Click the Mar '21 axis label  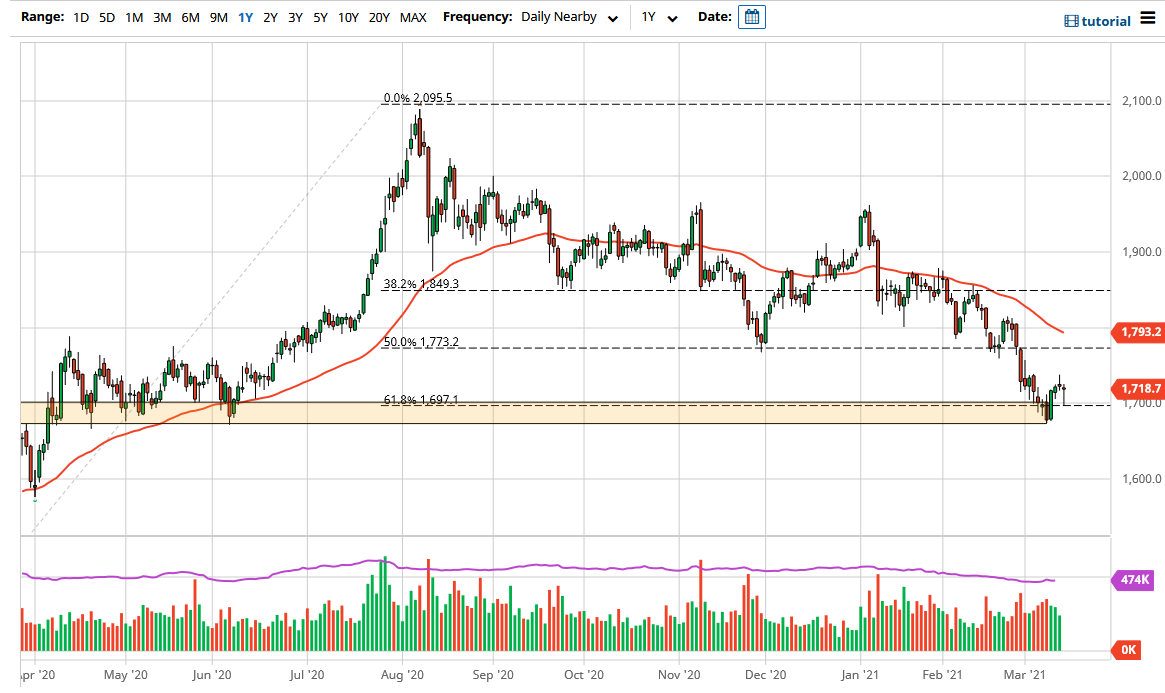click(1025, 674)
